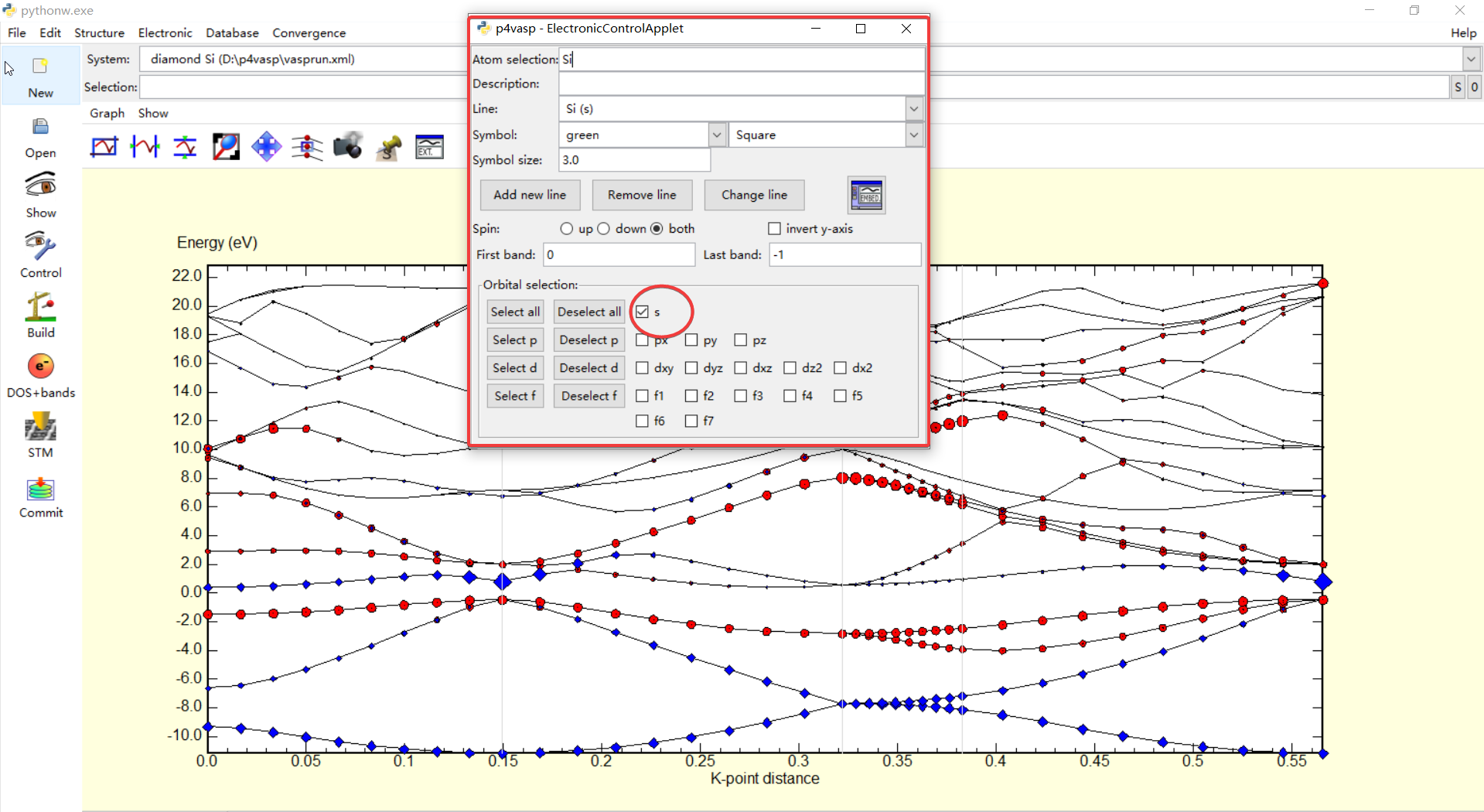Expand the Line Si (s) dropdown
1484x812 pixels.
pos(914,109)
